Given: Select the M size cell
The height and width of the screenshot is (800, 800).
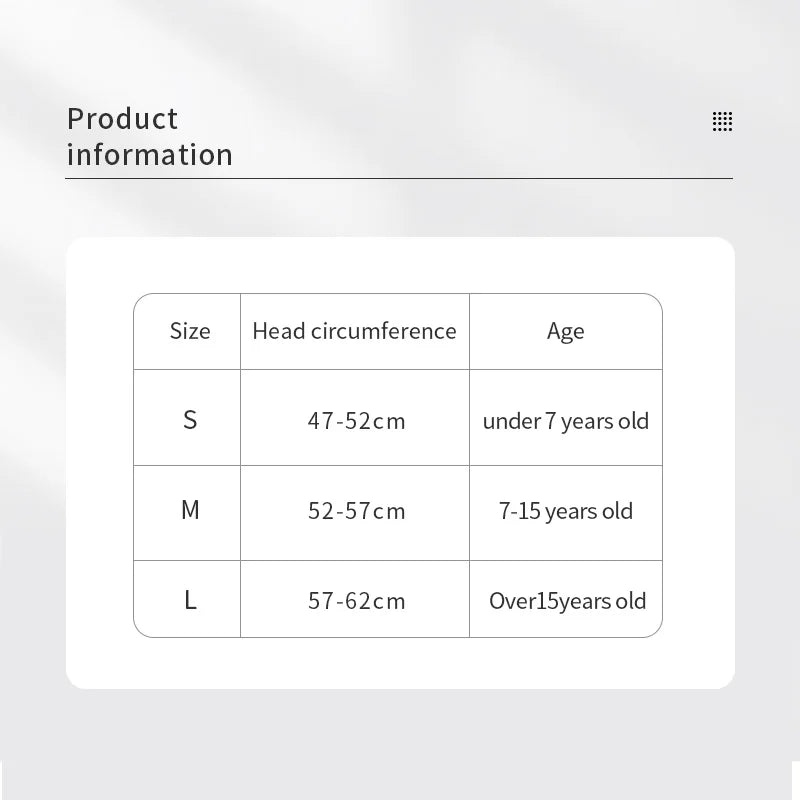Looking at the screenshot, I should 190,510.
